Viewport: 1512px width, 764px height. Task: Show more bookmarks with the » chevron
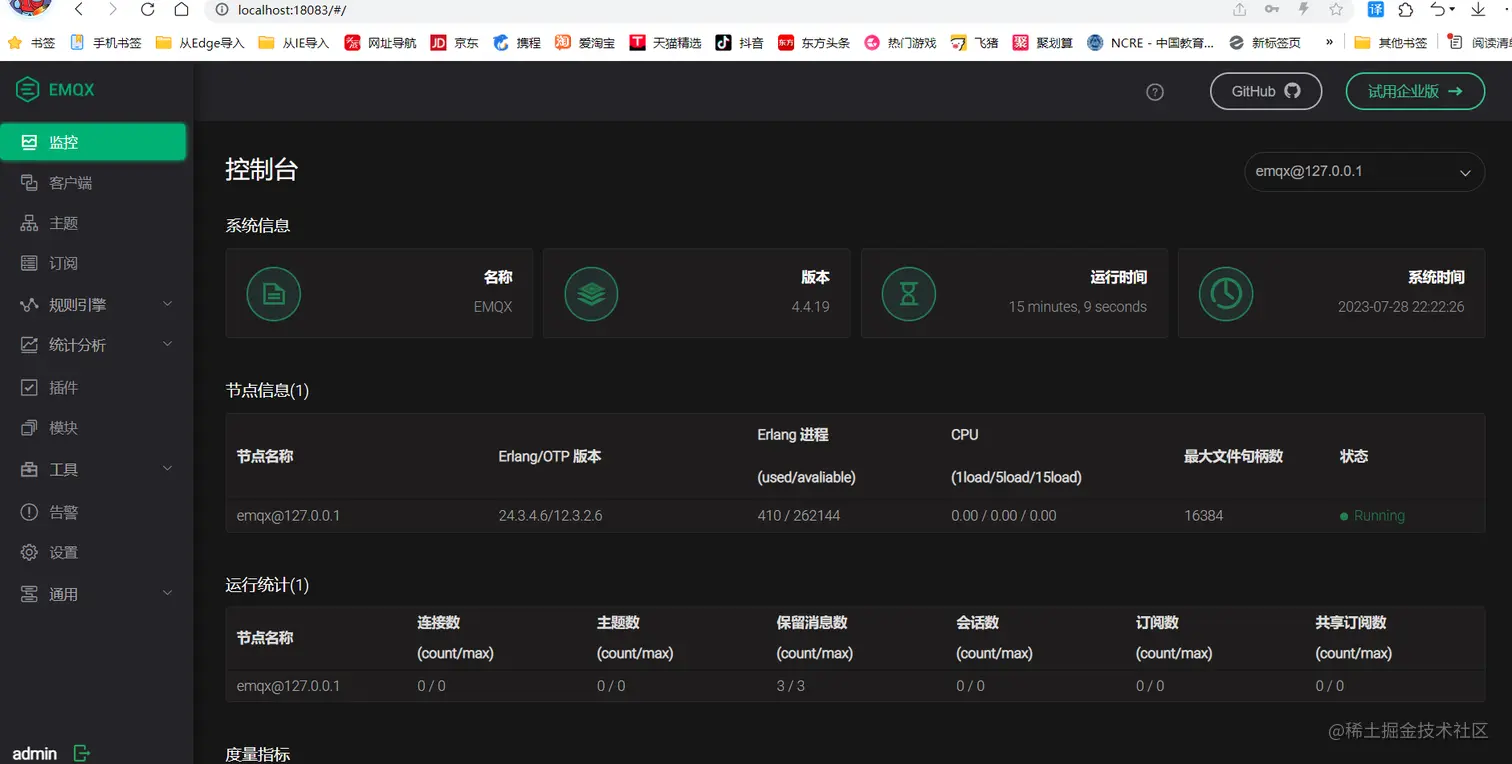1329,42
